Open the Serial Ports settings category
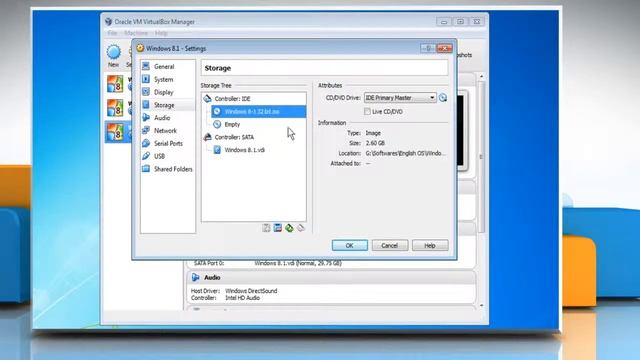 [x=167, y=143]
